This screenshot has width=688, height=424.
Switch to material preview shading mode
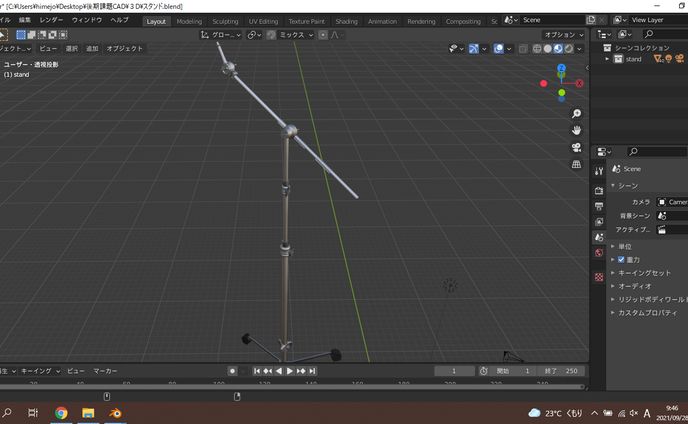[558, 49]
